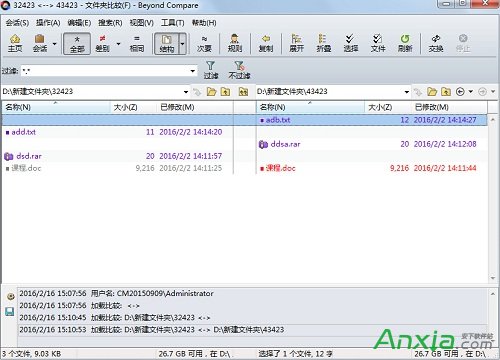Select red 课程.doc in right pane

pos(372,168)
